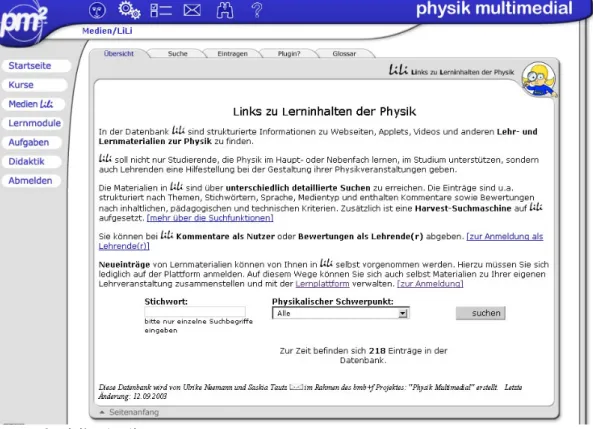593x429 pixels.
Task: Open the question mark help icon
Action: tap(257, 10)
